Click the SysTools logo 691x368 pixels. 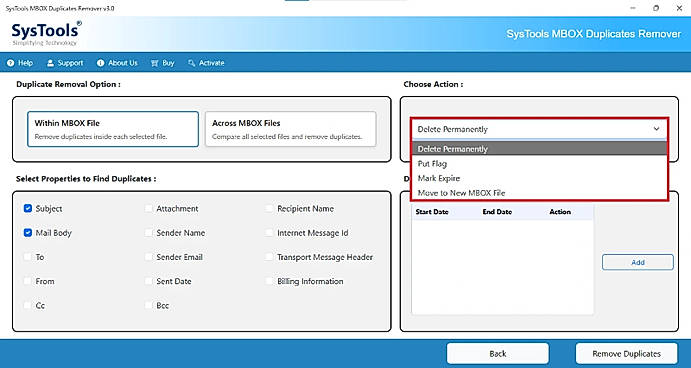pos(46,33)
